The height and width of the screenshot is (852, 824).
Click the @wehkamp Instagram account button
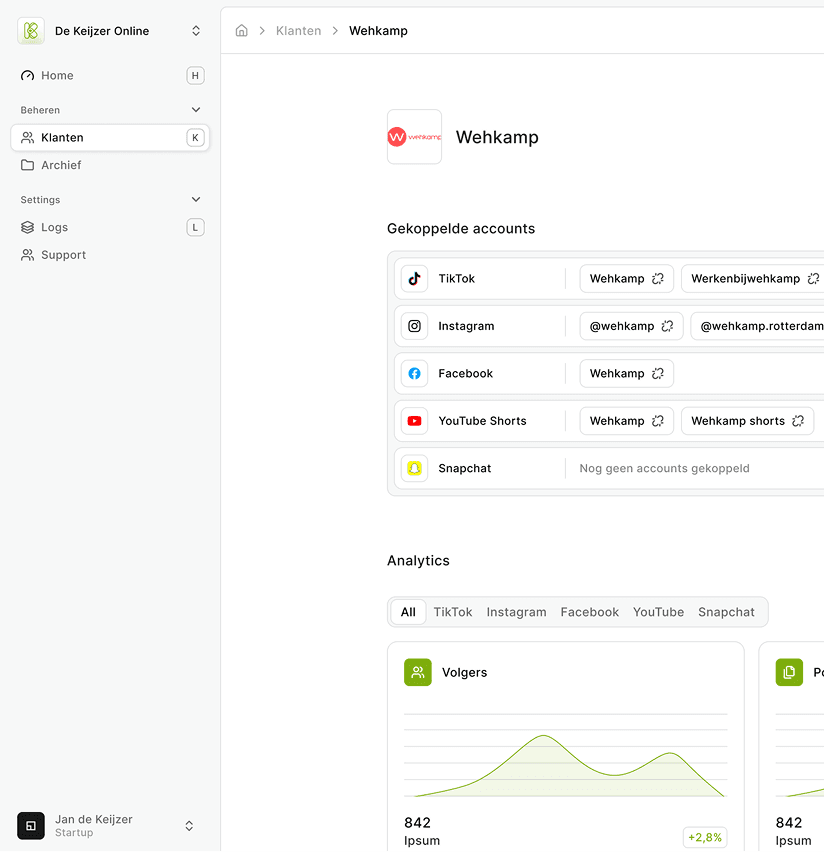tap(622, 326)
